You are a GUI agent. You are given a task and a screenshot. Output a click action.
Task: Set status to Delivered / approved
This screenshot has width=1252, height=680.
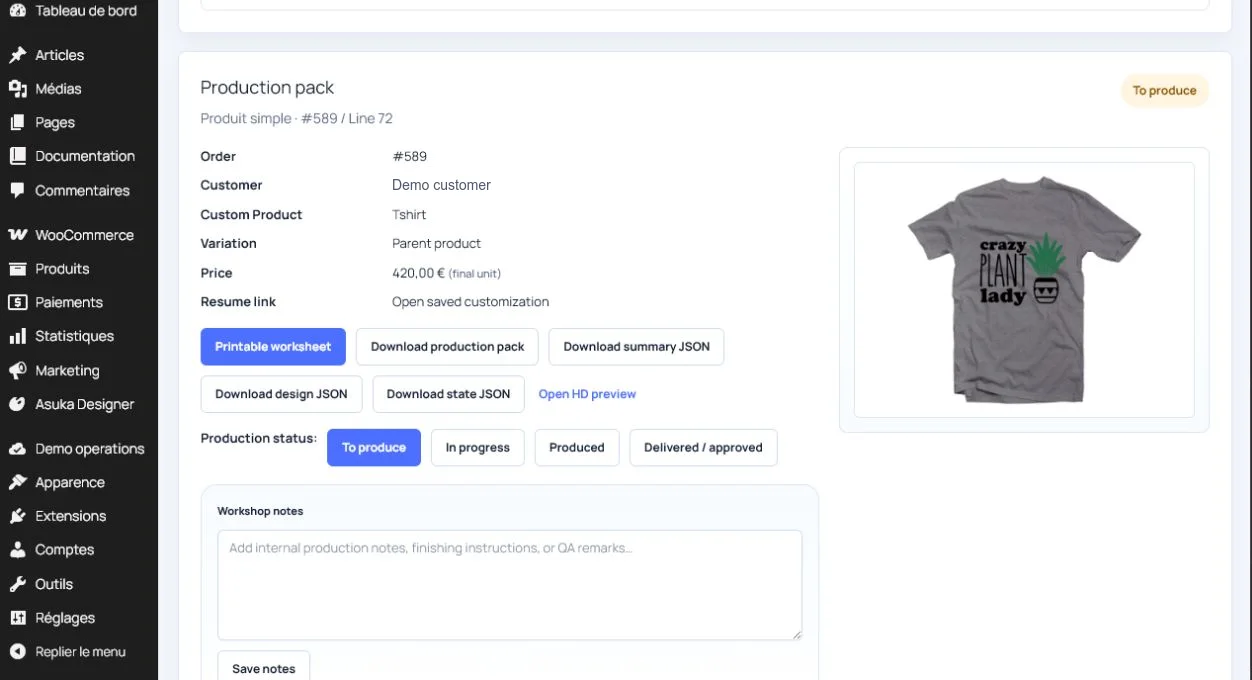(x=703, y=447)
